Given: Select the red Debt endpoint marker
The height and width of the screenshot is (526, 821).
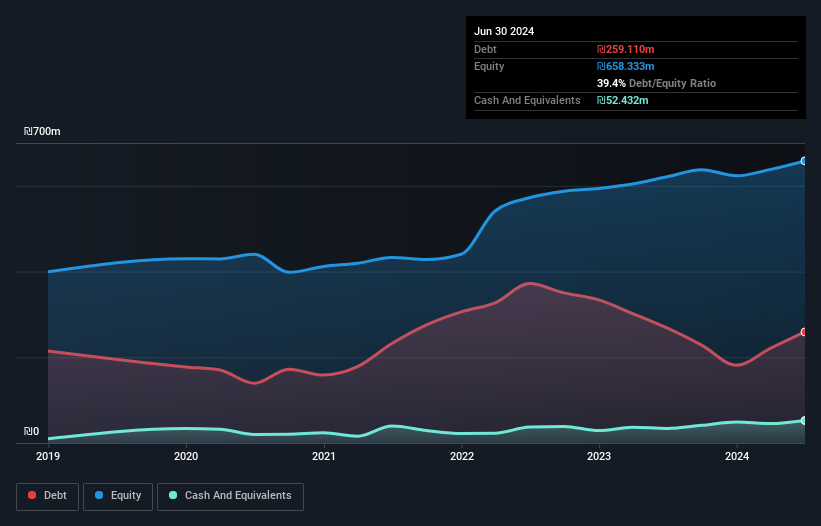Looking at the screenshot, I should pos(804,332).
